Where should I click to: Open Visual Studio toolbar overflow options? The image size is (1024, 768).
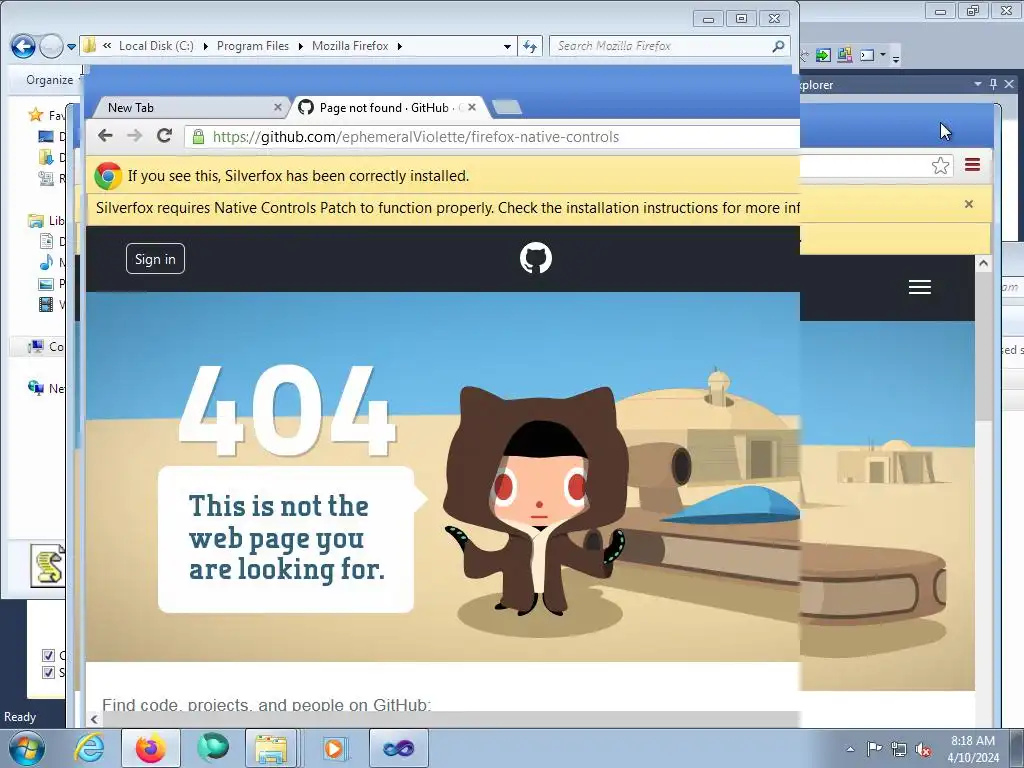pos(896,59)
